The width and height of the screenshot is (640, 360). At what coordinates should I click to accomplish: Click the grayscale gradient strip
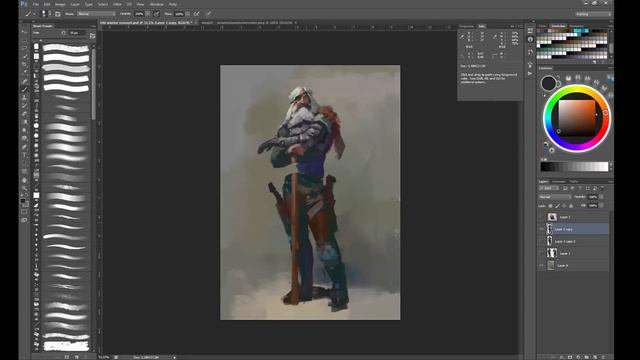pos(574,167)
